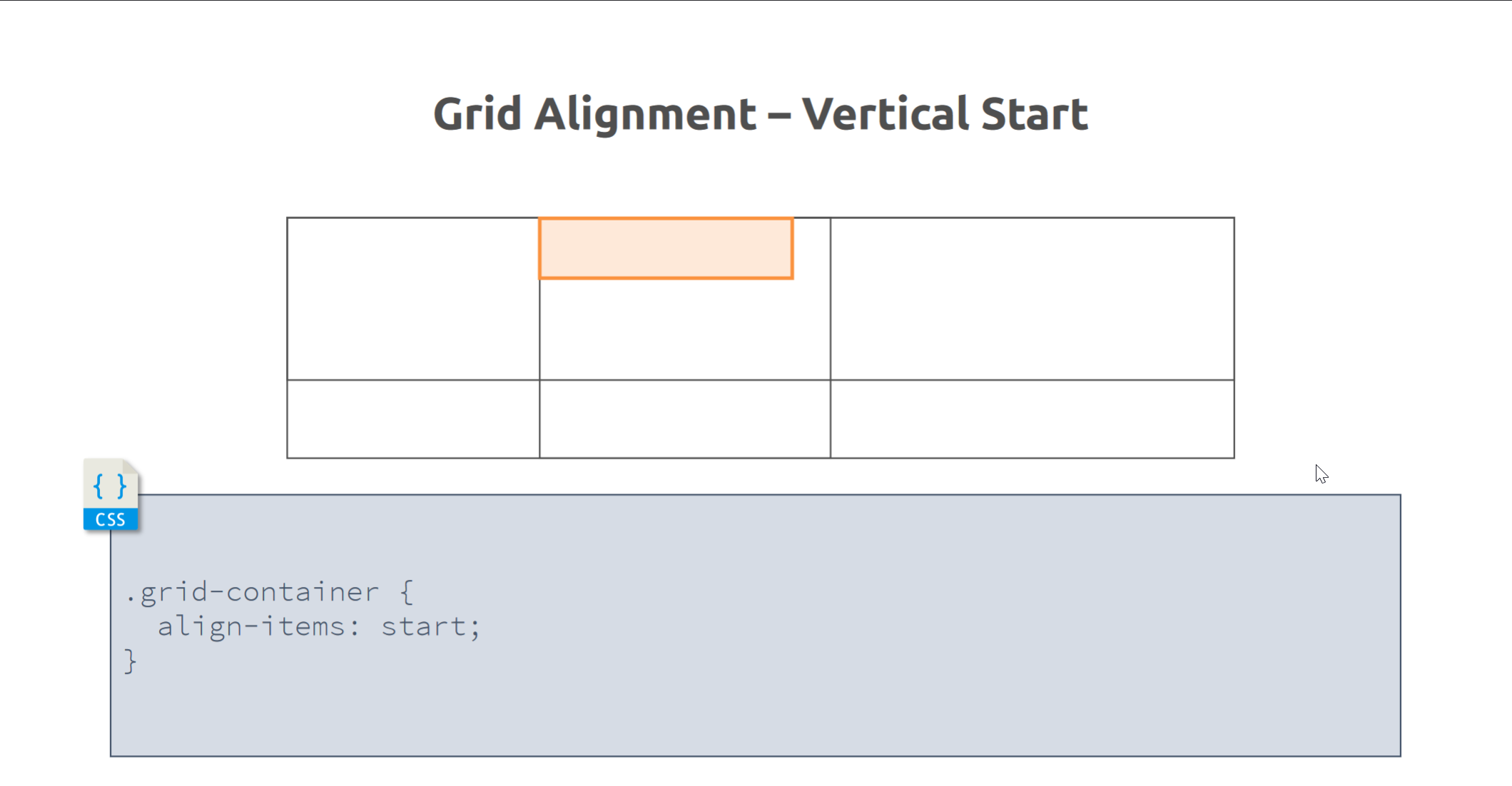1512x786 pixels.
Task: Click the word "Grid" in the title
Action: pos(477,114)
